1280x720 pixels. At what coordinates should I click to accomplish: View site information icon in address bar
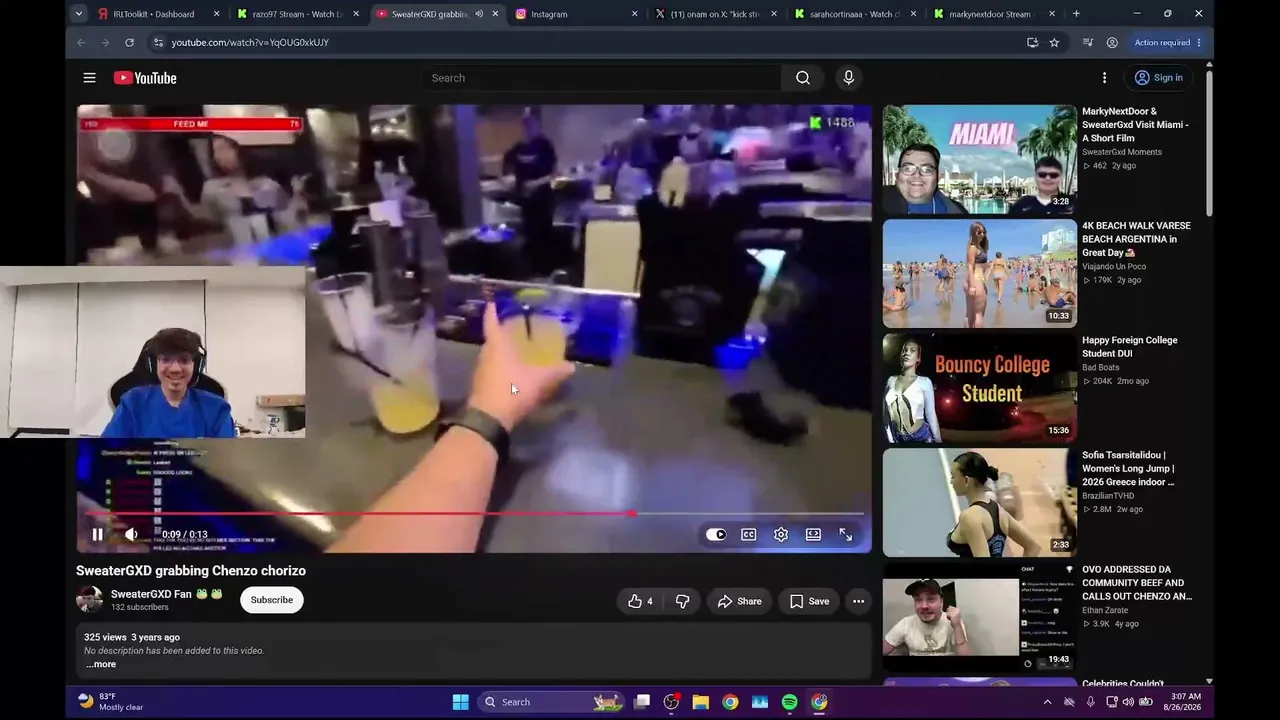158,43
